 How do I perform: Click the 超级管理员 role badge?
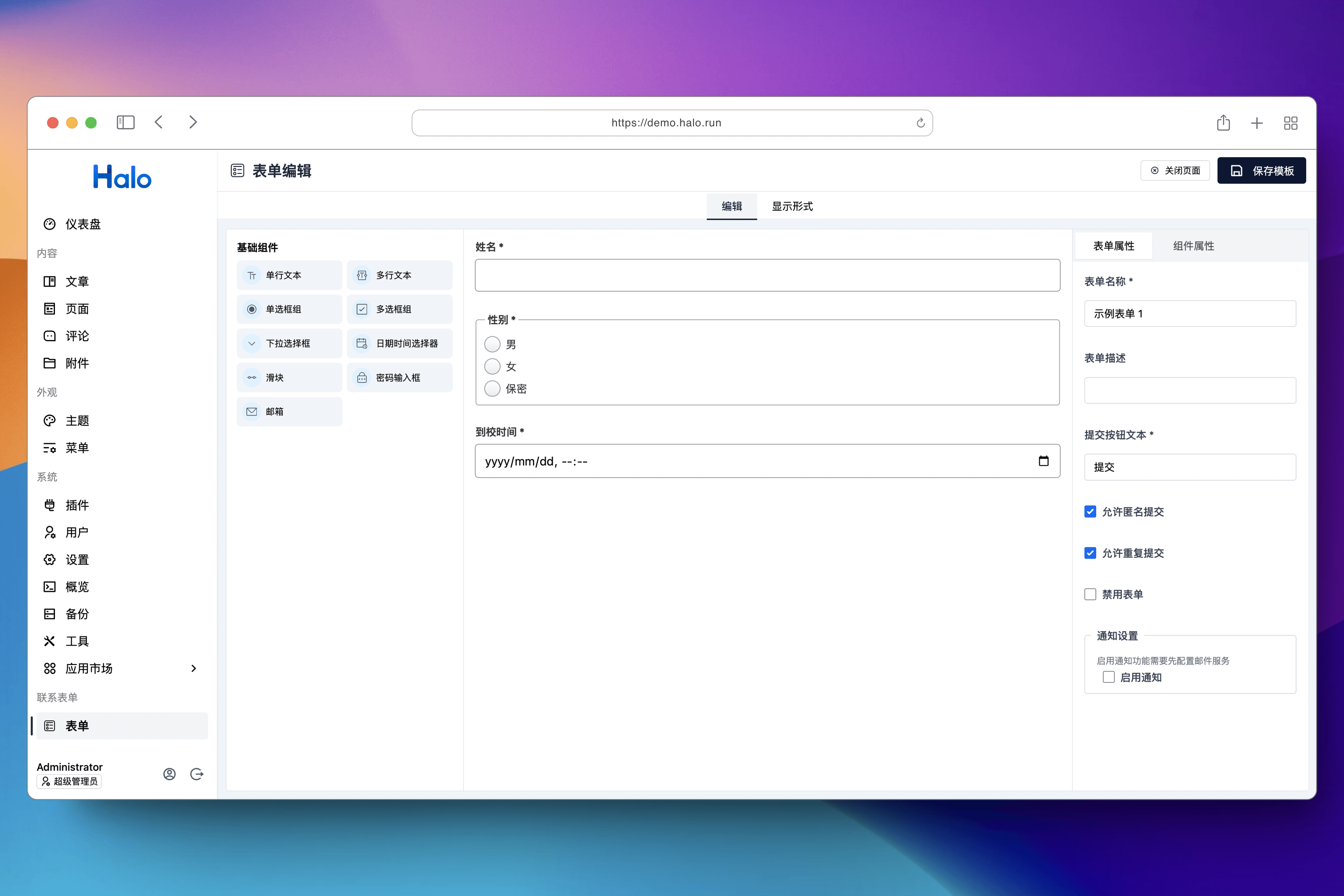[69, 781]
